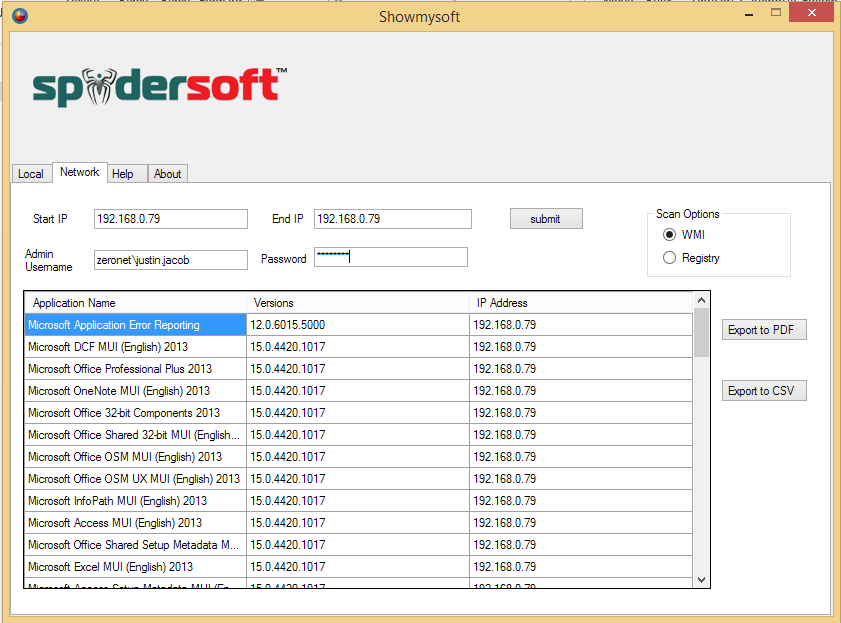Image resolution: width=841 pixels, height=623 pixels.
Task: Click Microsoft Office Shared Setup Metadata entry
Action: tap(135, 545)
